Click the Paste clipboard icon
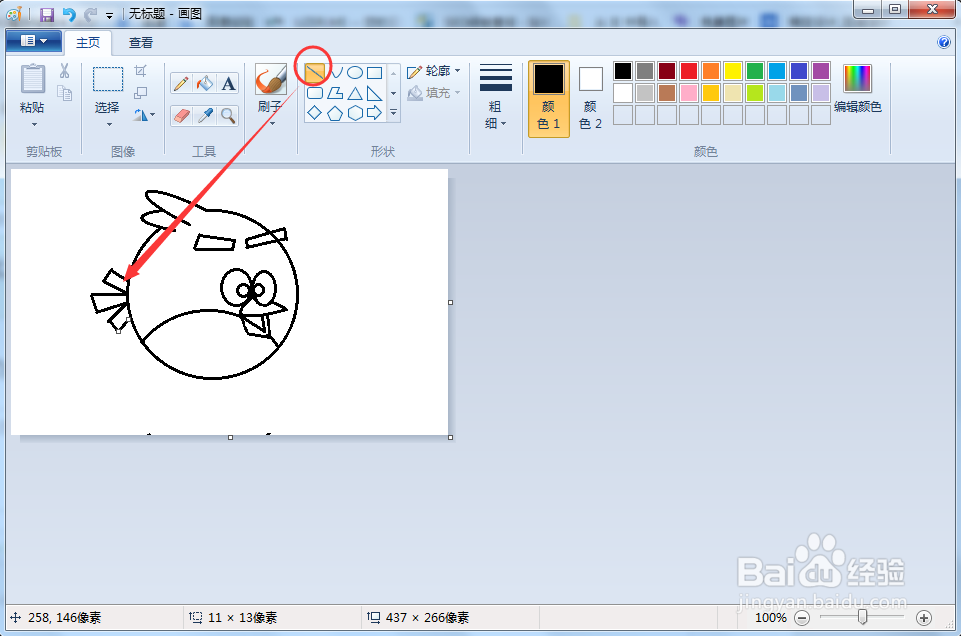This screenshot has width=961, height=636. (32, 80)
